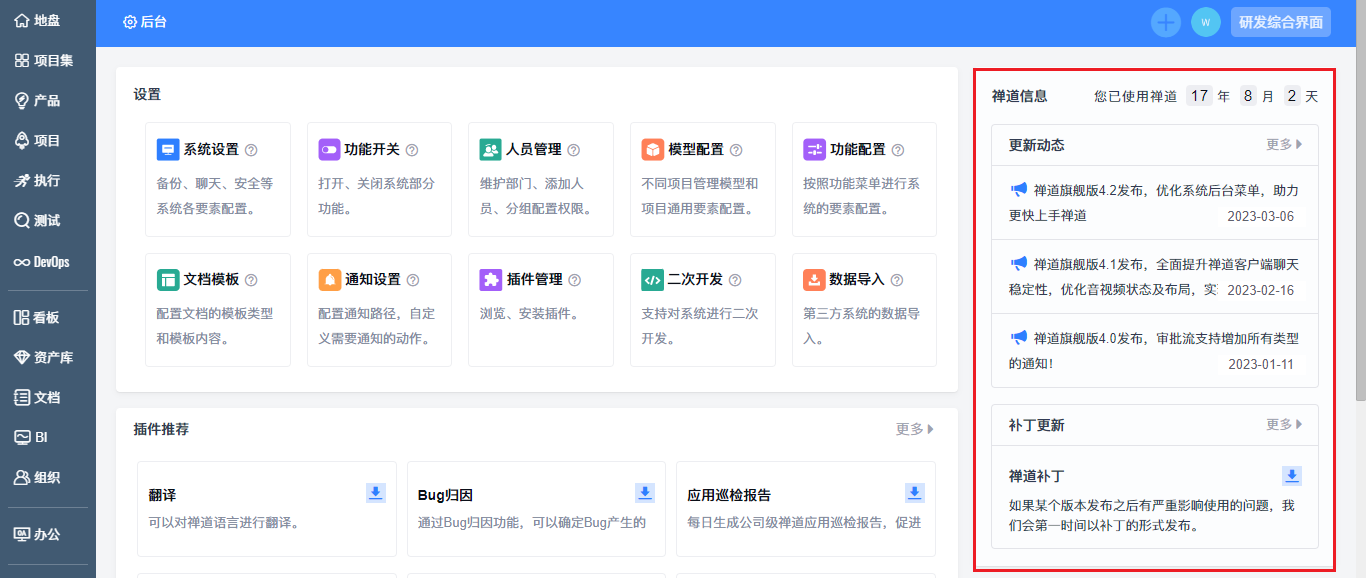The width and height of the screenshot is (1366, 578).
Task: Click the blue plus button in header
Action: (x=1166, y=22)
